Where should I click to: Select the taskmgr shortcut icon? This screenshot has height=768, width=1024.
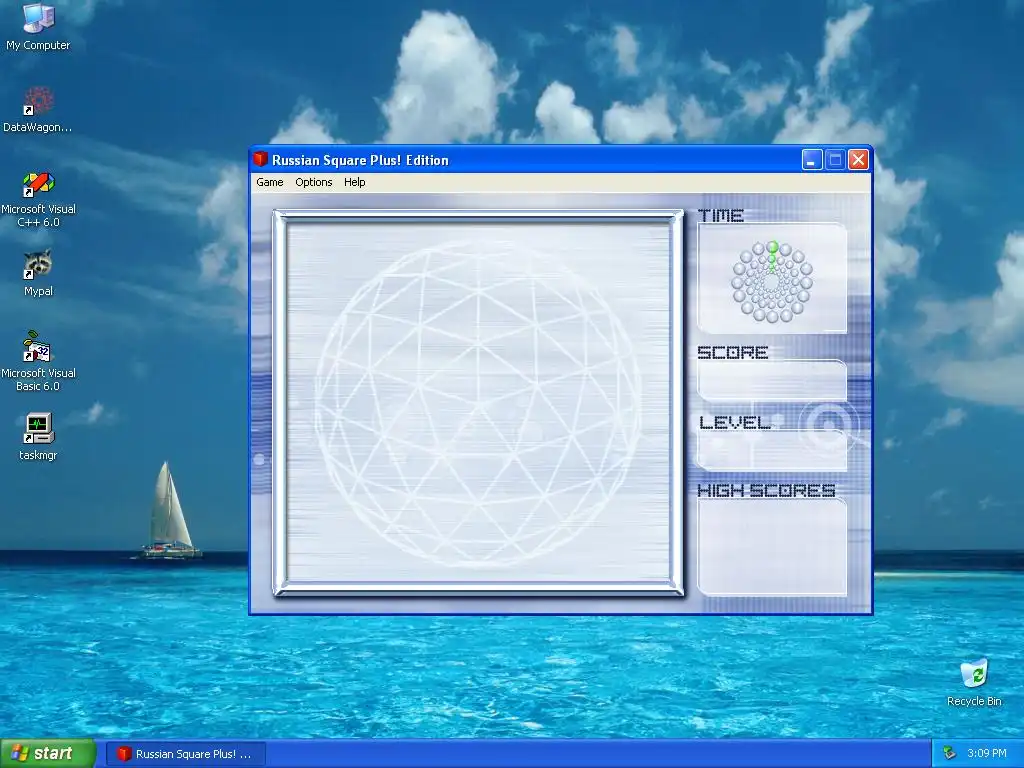[38, 437]
